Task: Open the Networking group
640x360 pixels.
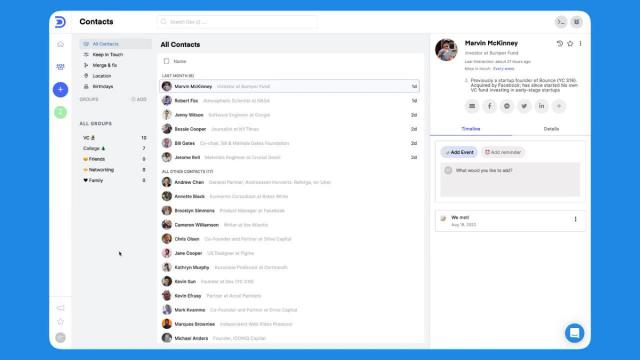Action: click(115, 170)
